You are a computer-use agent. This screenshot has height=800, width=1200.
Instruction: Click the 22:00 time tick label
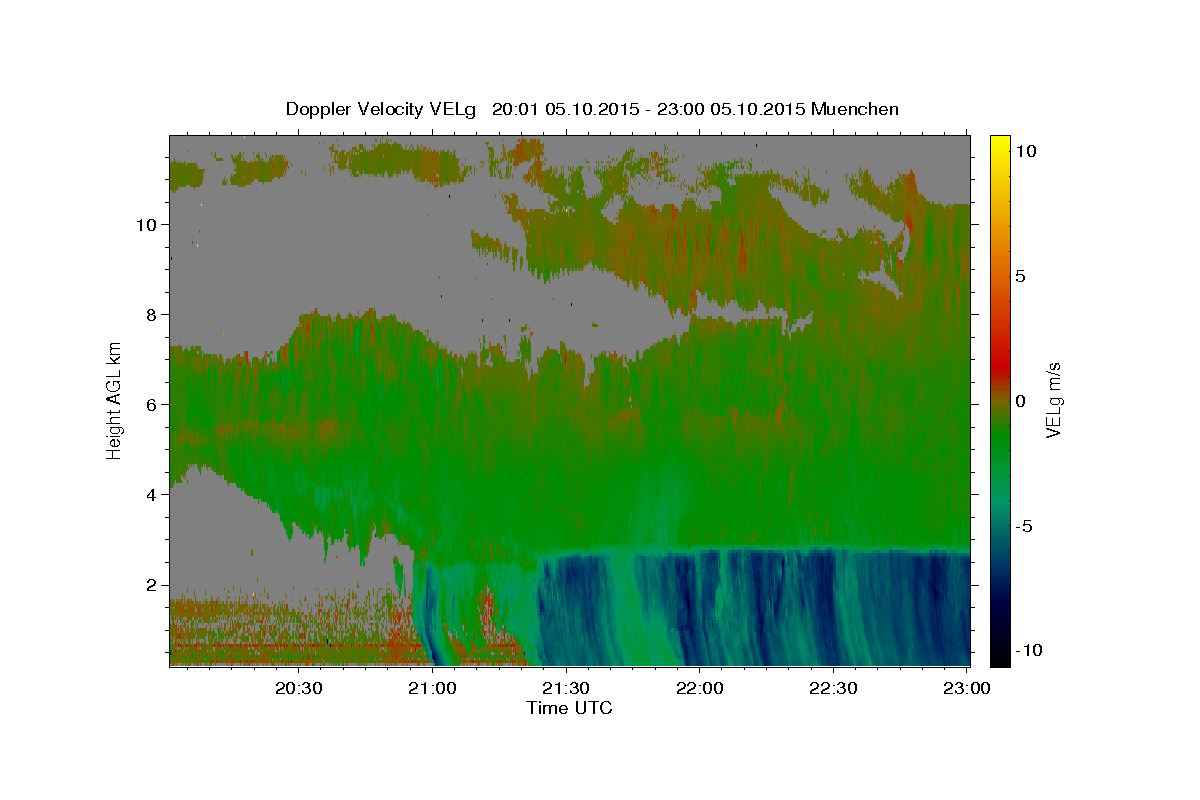tap(700, 688)
